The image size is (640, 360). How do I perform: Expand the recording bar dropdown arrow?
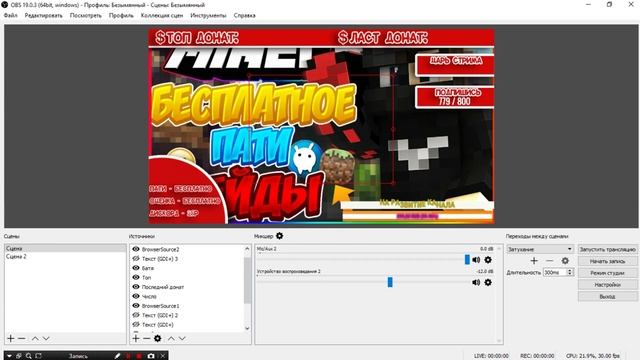pos(9,356)
